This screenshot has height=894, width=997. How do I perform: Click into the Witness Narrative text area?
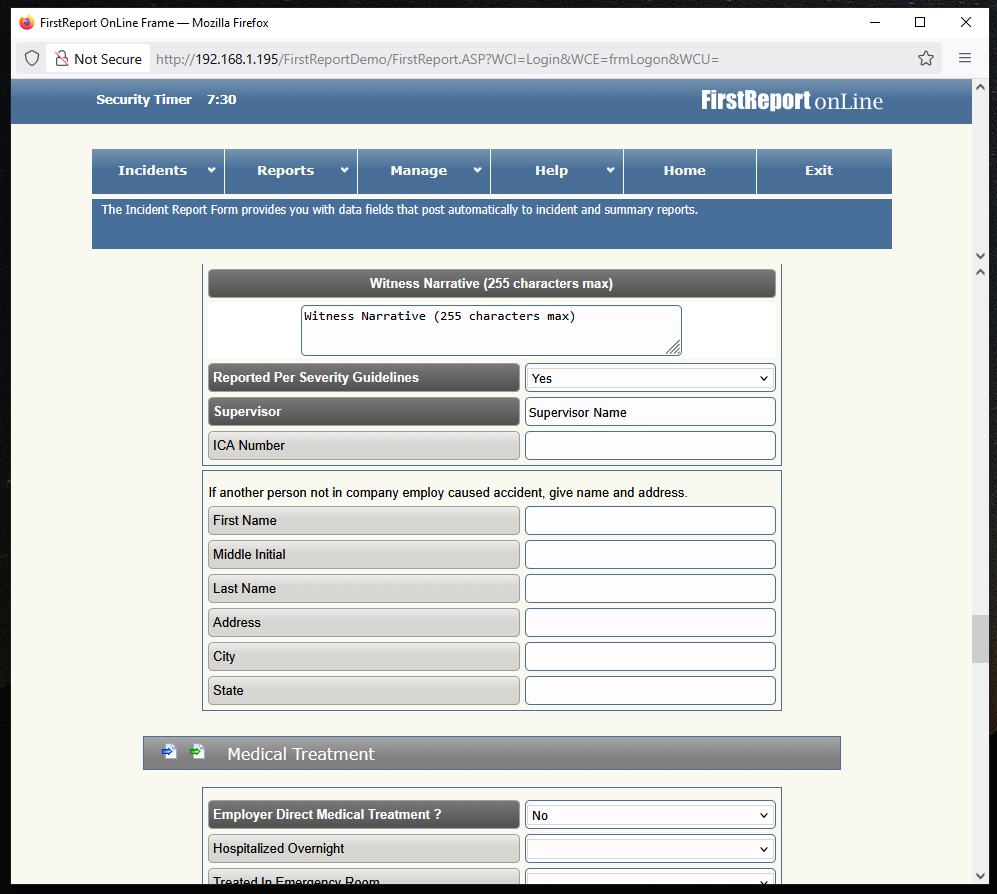[490, 331]
